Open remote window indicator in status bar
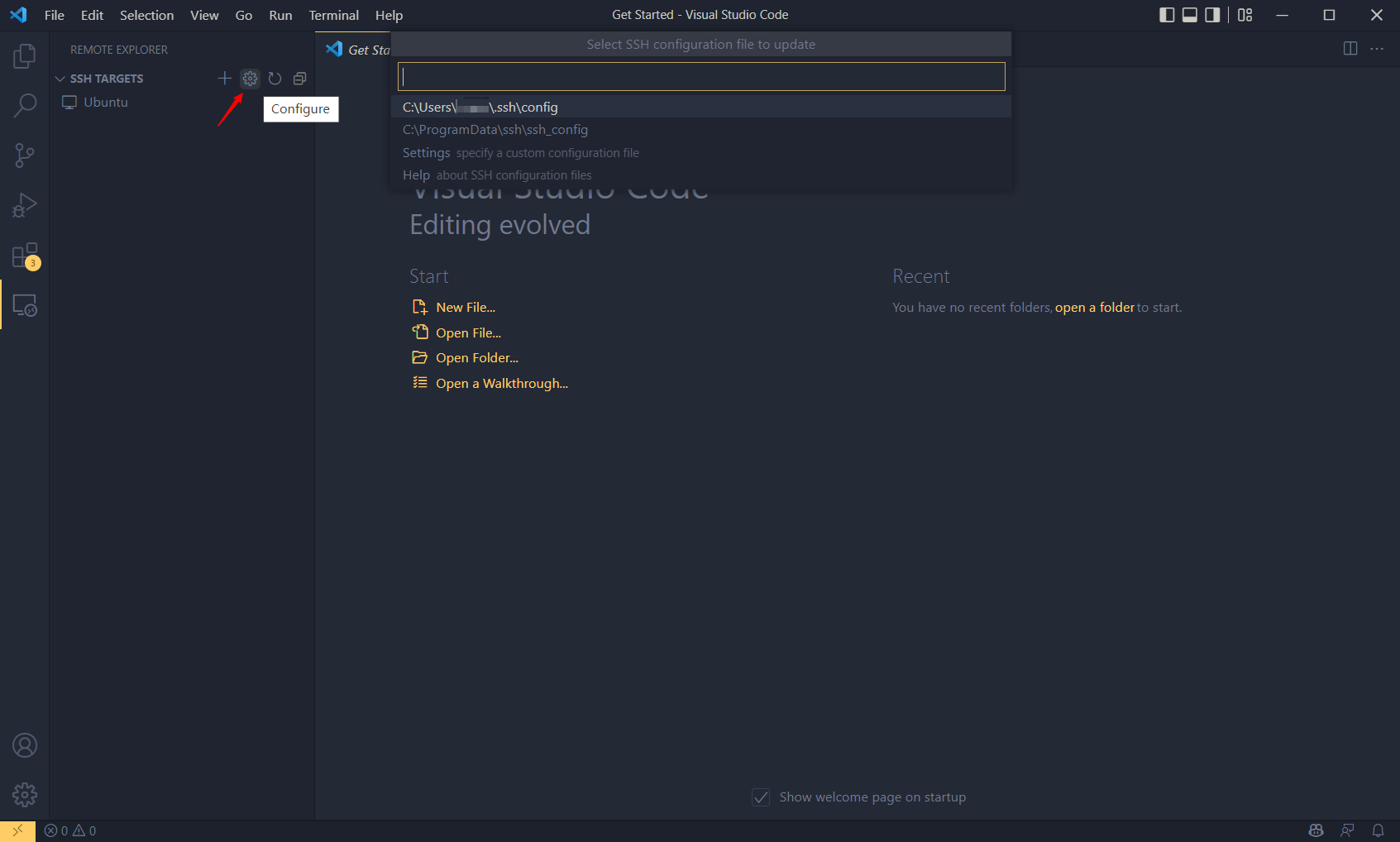Image resolution: width=1400 pixels, height=842 pixels. tap(17, 830)
